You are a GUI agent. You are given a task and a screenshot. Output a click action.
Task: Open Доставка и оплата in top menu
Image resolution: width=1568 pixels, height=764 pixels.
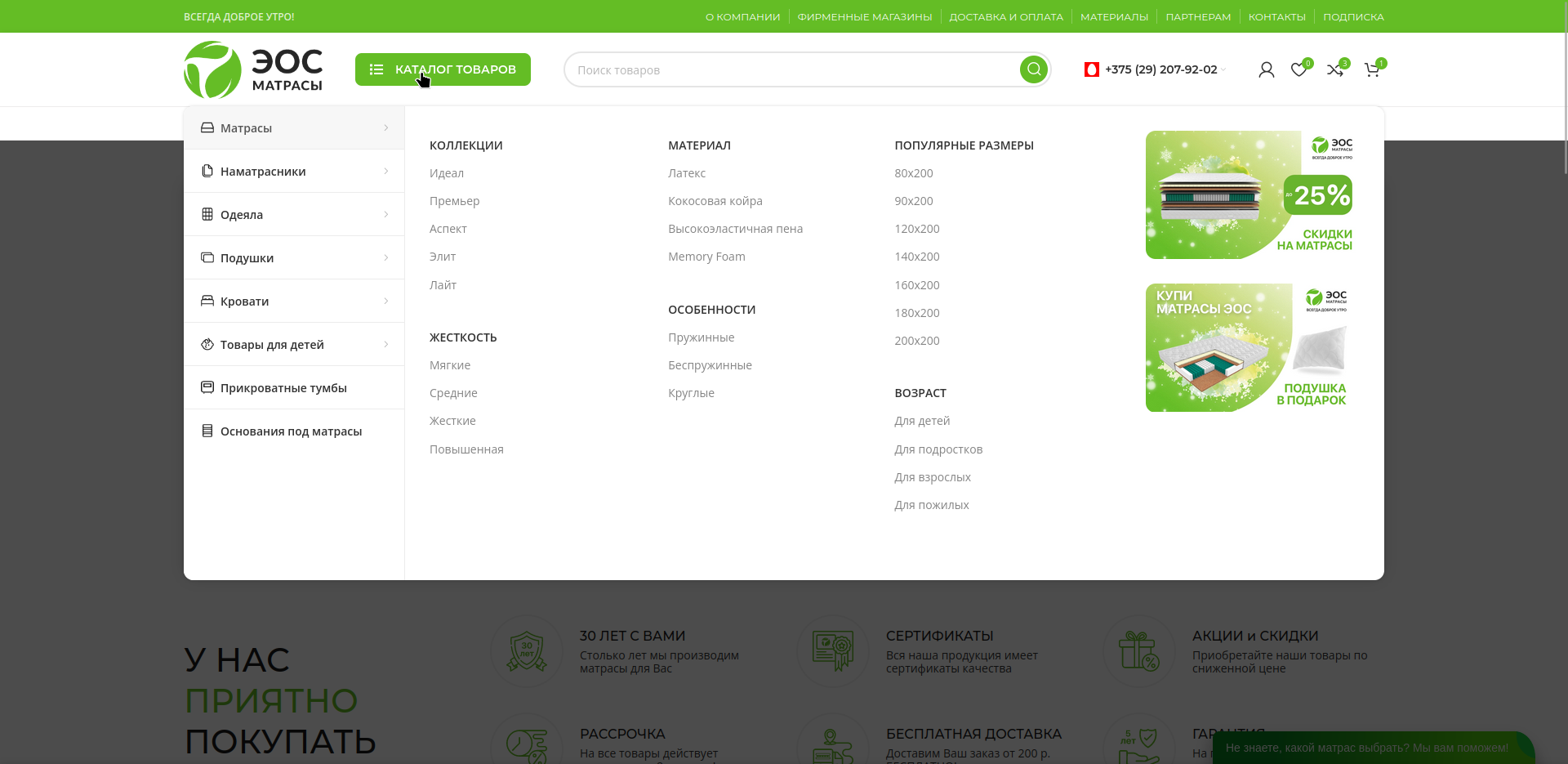pos(1005,17)
